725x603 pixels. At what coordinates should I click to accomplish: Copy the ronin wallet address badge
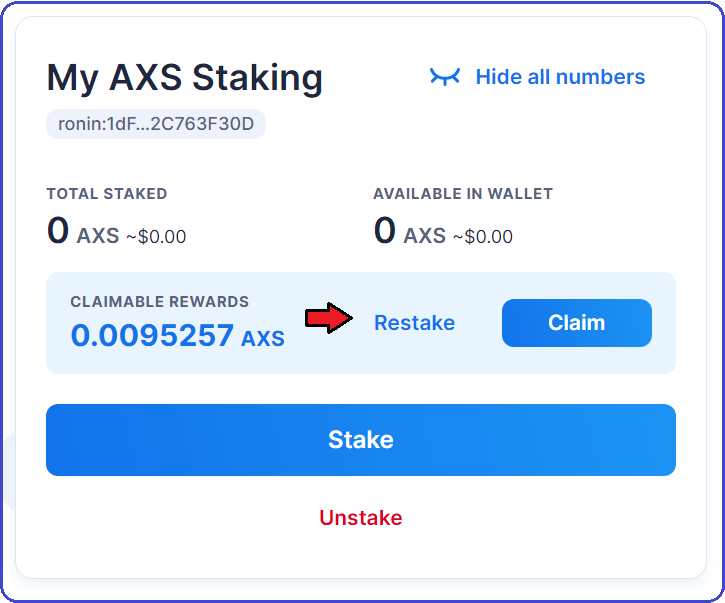156,124
